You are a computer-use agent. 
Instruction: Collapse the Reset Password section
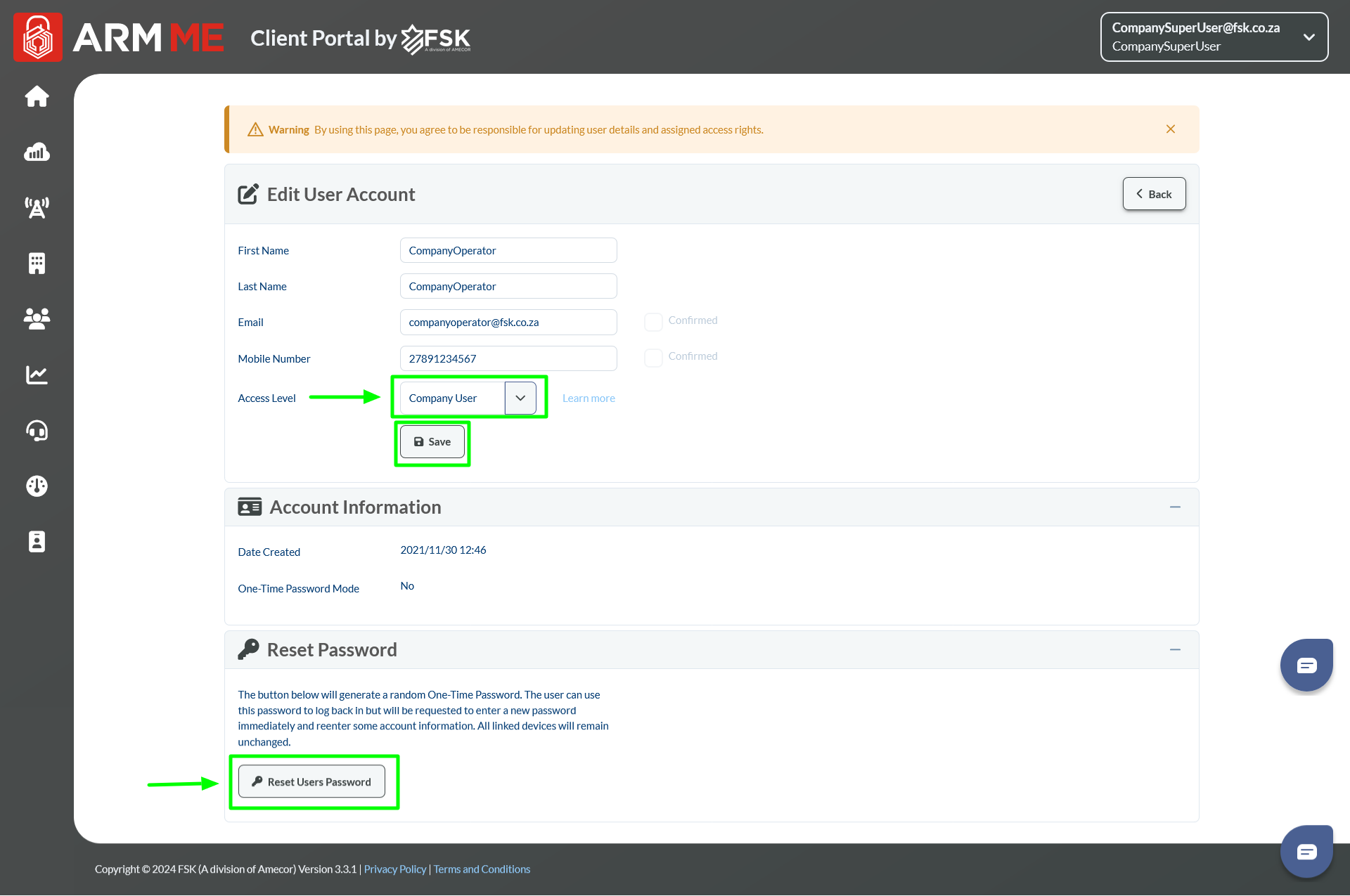coord(1175,650)
